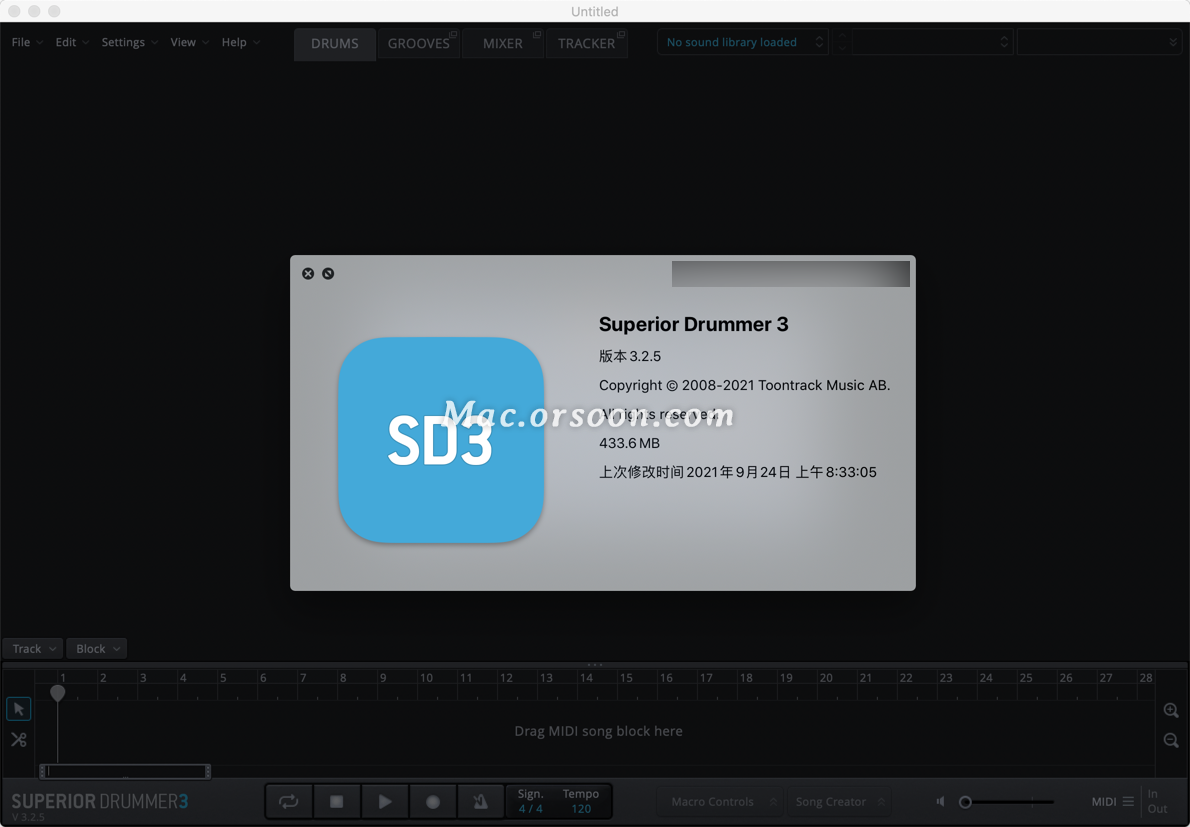This screenshot has height=827, width=1190.
Task: Detach the MIXER tab via popout icon
Action: pyautogui.click(x=537, y=35)
